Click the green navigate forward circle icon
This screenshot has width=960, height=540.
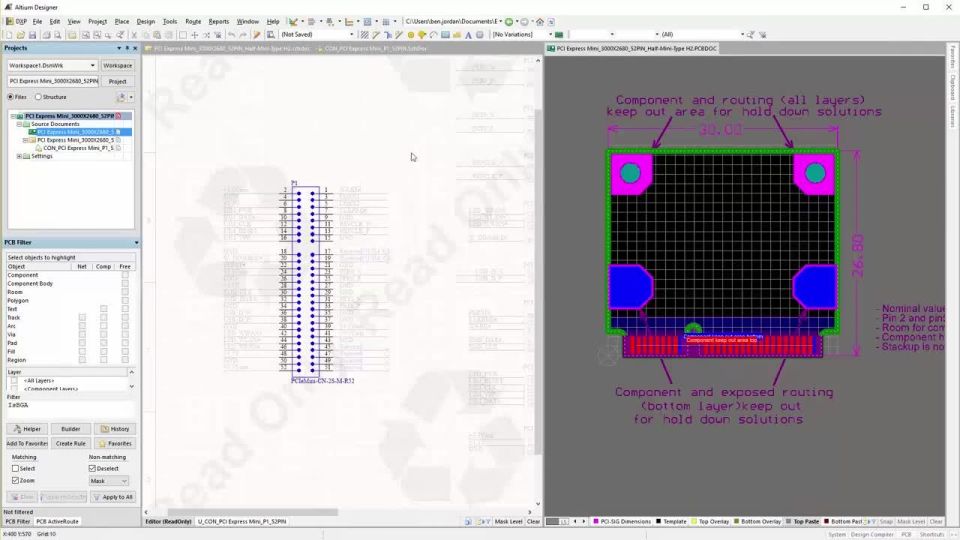pos(509,21)
